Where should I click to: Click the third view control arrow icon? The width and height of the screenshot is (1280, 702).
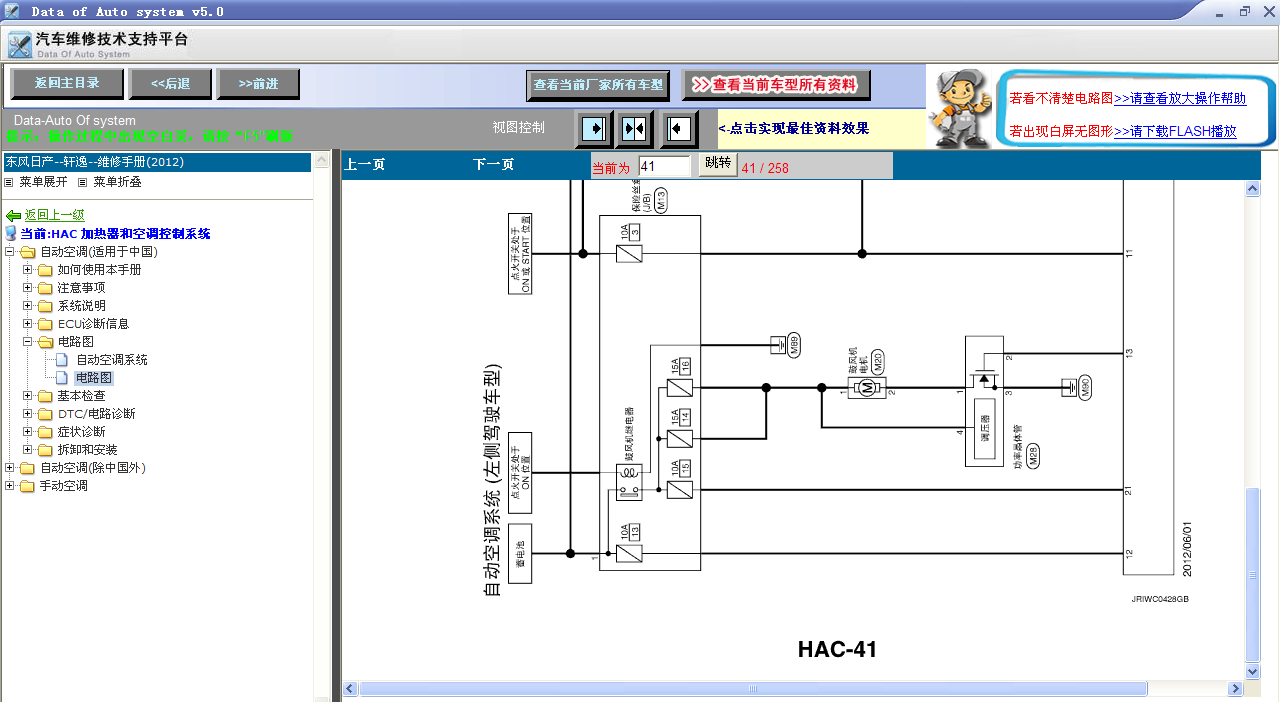pos(679,129)
